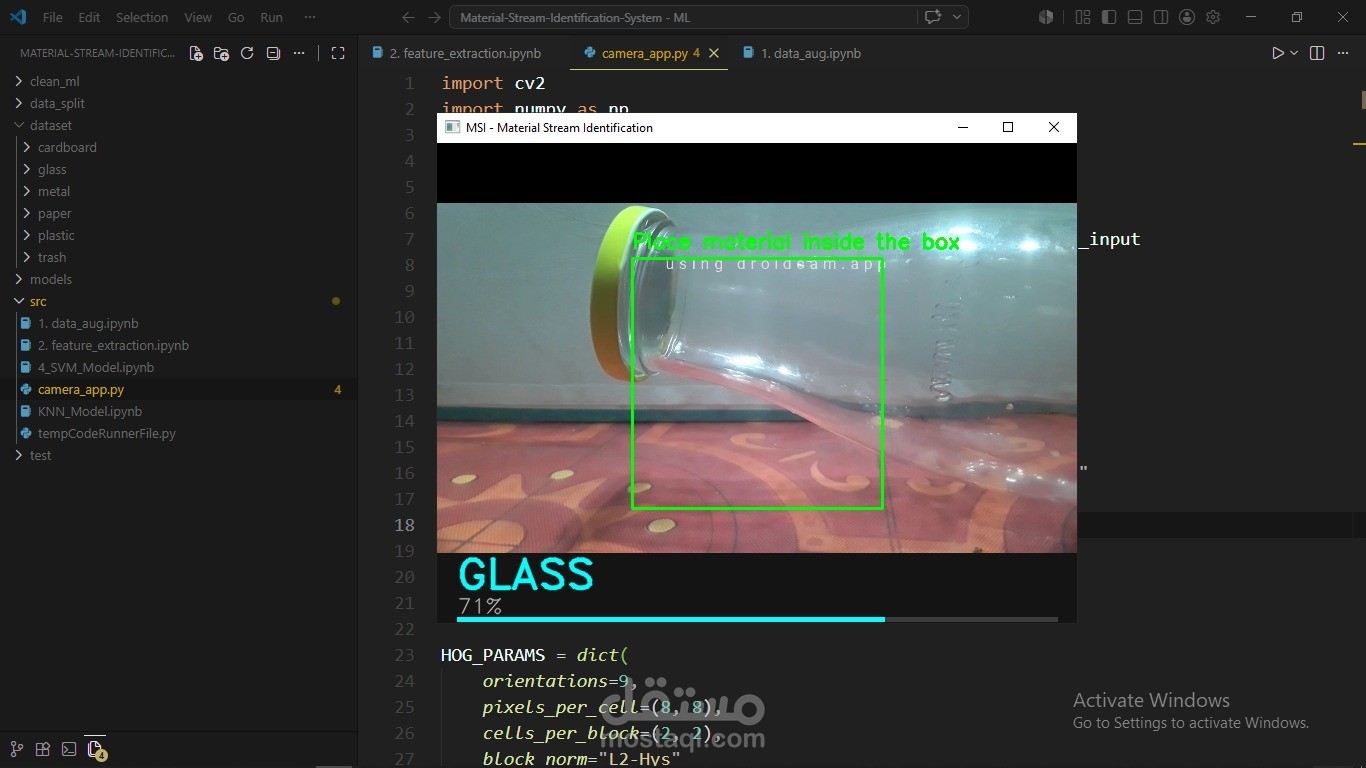This screenshot has height=768, width=1366.
Task: Click the VS Code logo icon
Action: 17,17
